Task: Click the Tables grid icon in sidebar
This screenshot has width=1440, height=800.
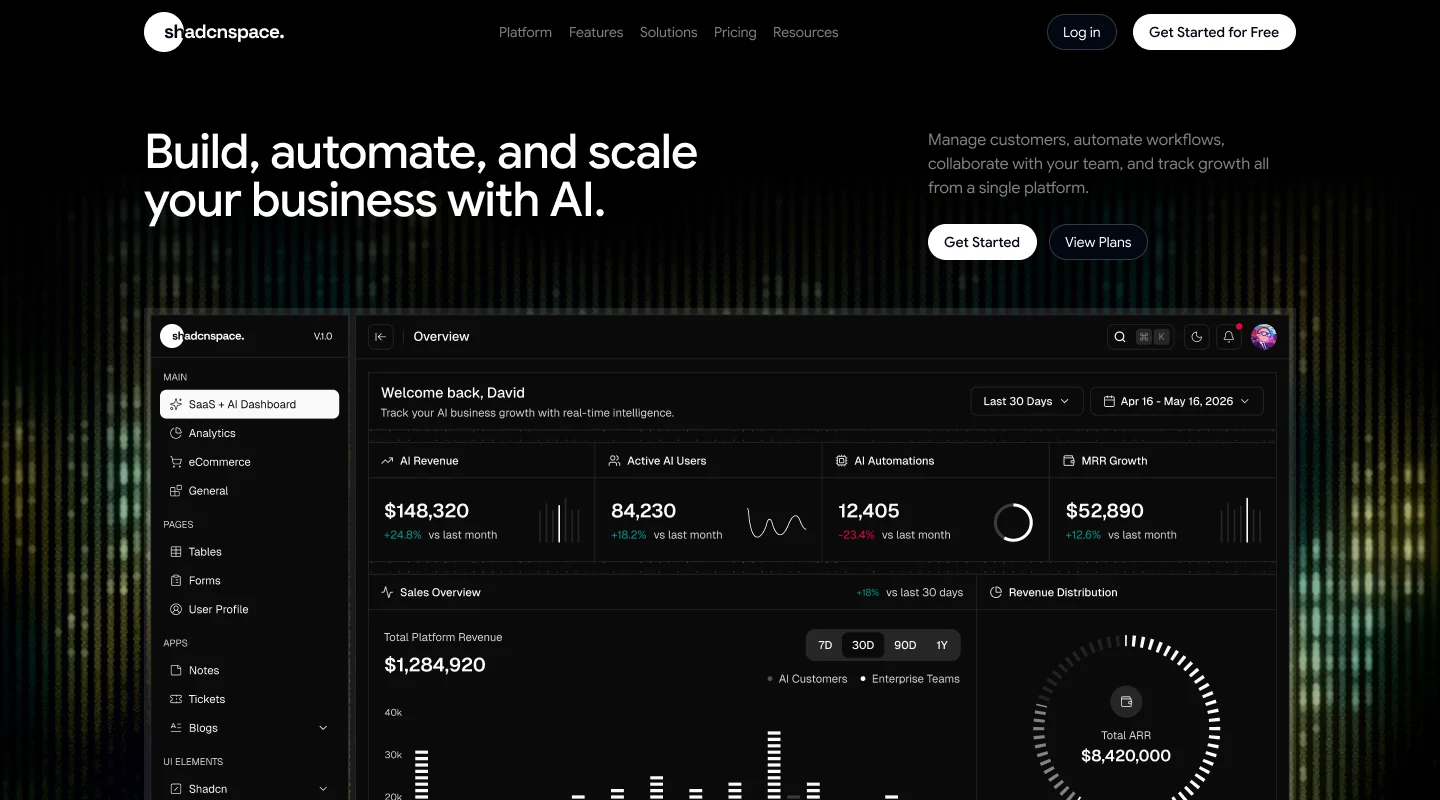Action: click(x=176, y=552)
